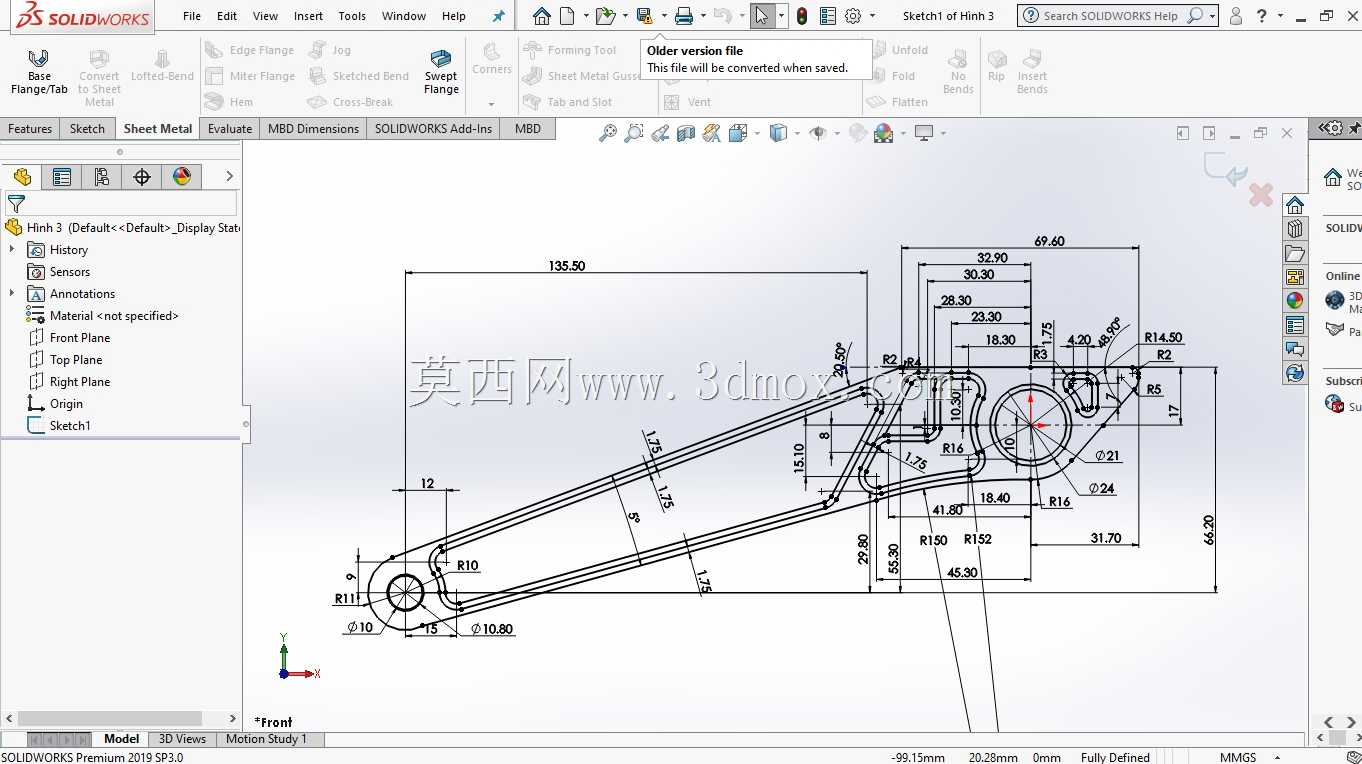Toggle the Select cursor tool

click(x=762, y=16)
